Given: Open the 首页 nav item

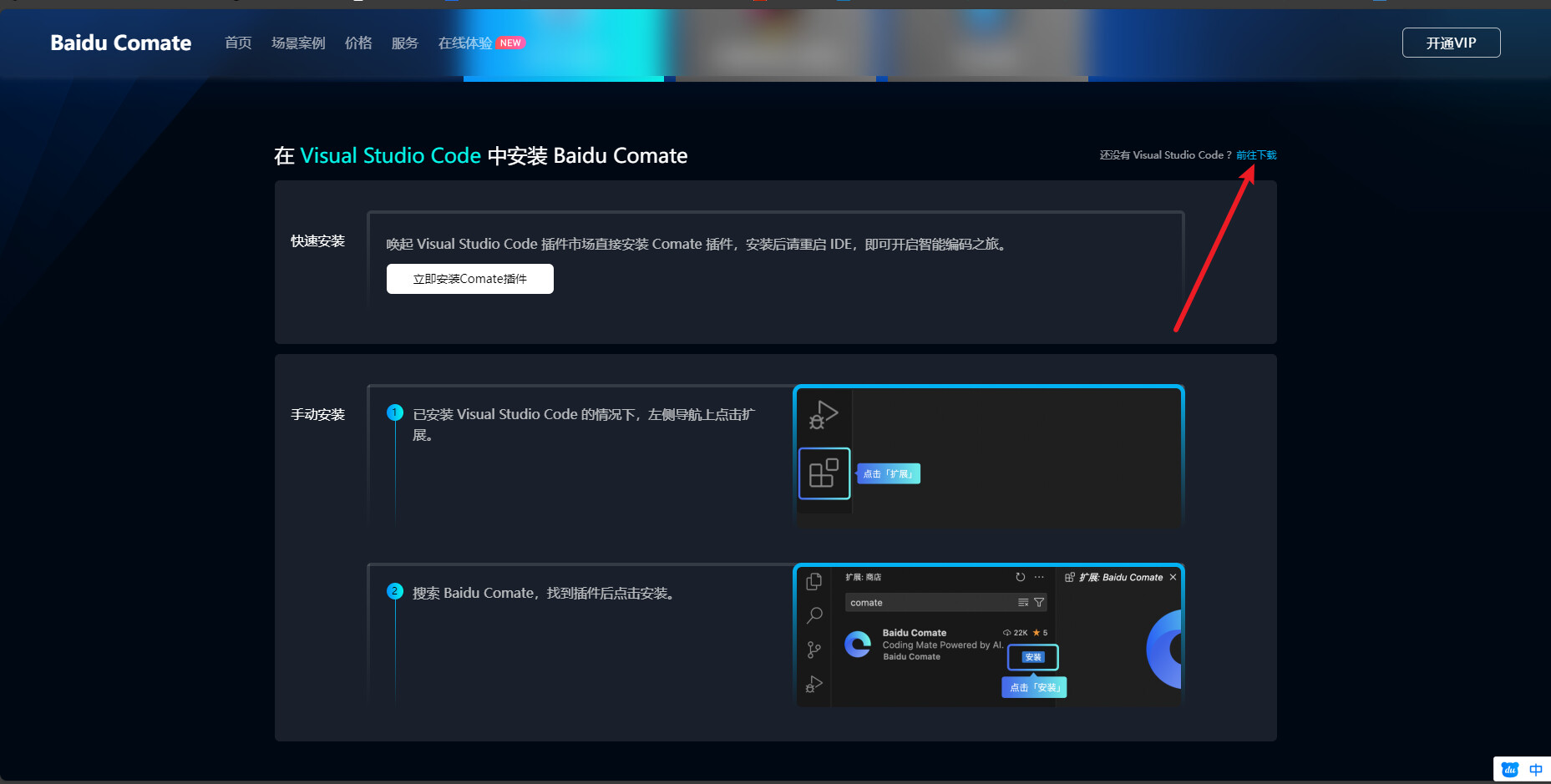Looking at the screenshot, I should pos(238,43).
